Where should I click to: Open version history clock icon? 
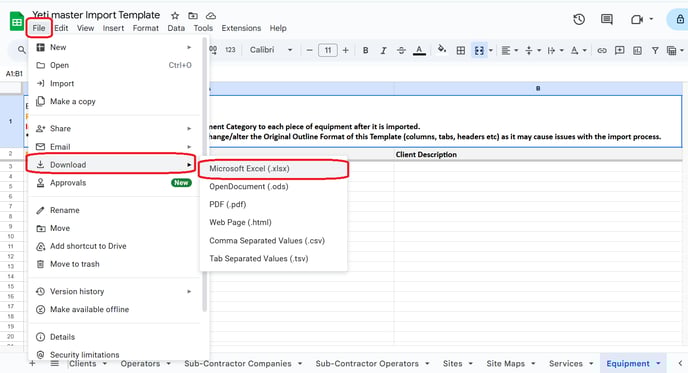(x=579, y=19)
